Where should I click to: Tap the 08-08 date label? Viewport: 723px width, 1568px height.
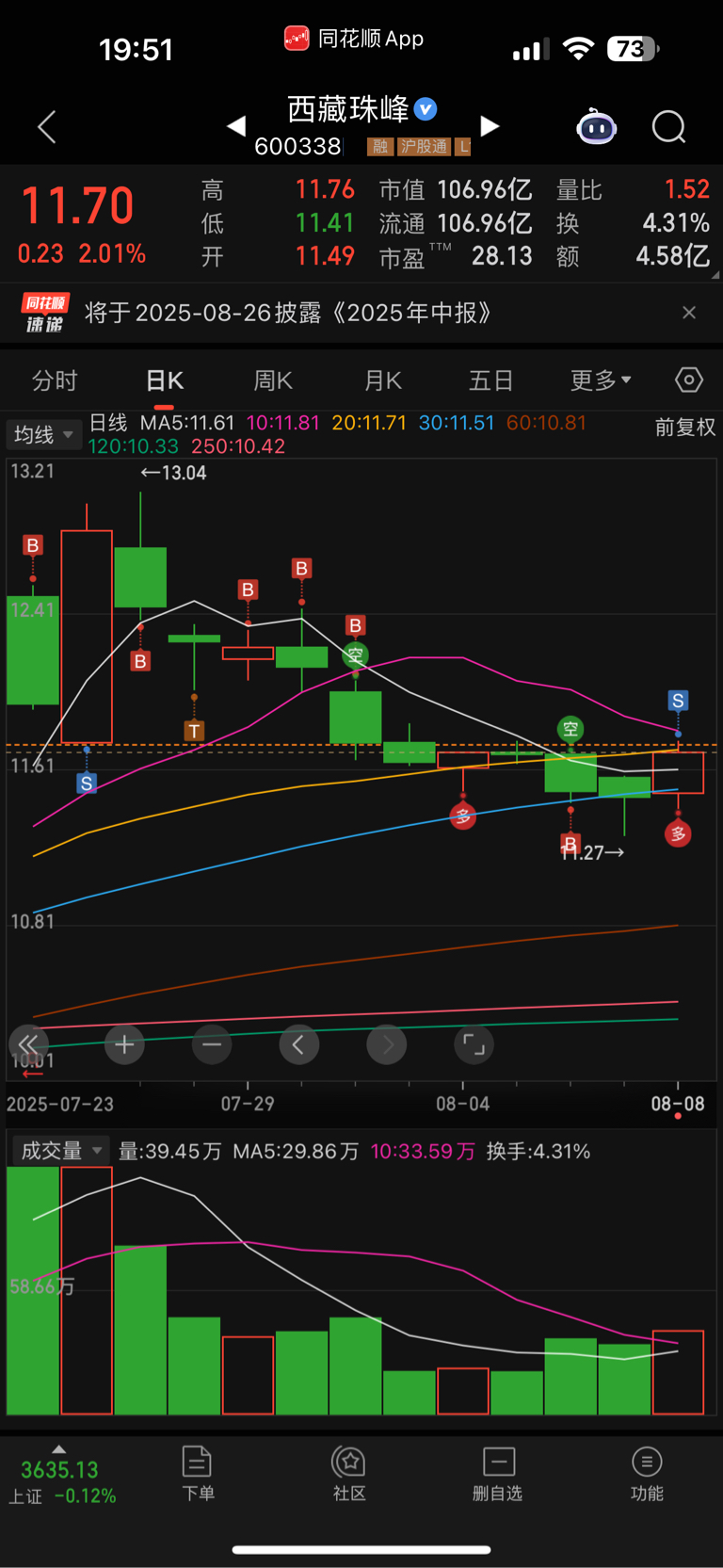tap(678, 1104)
